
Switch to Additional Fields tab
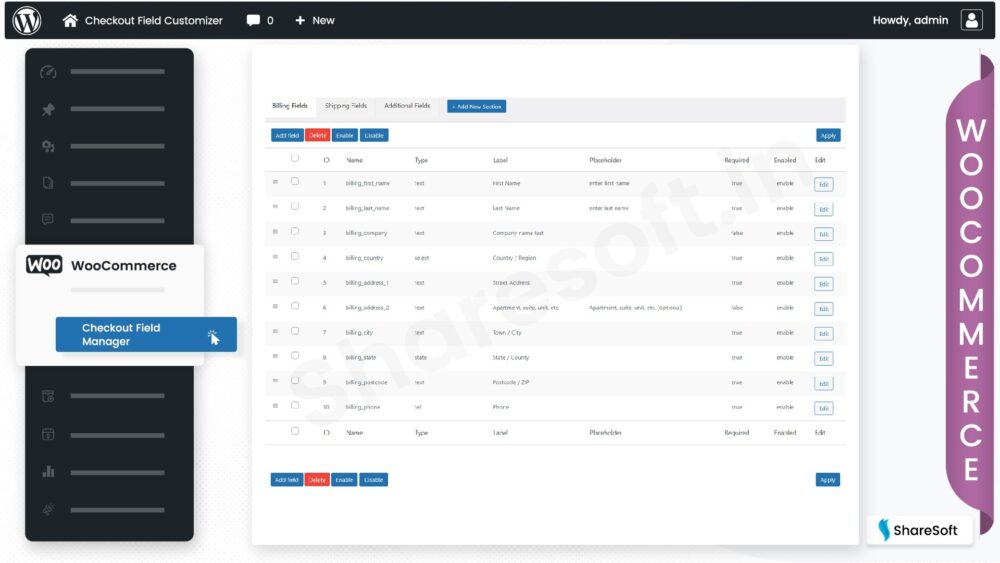coord(407,106)
